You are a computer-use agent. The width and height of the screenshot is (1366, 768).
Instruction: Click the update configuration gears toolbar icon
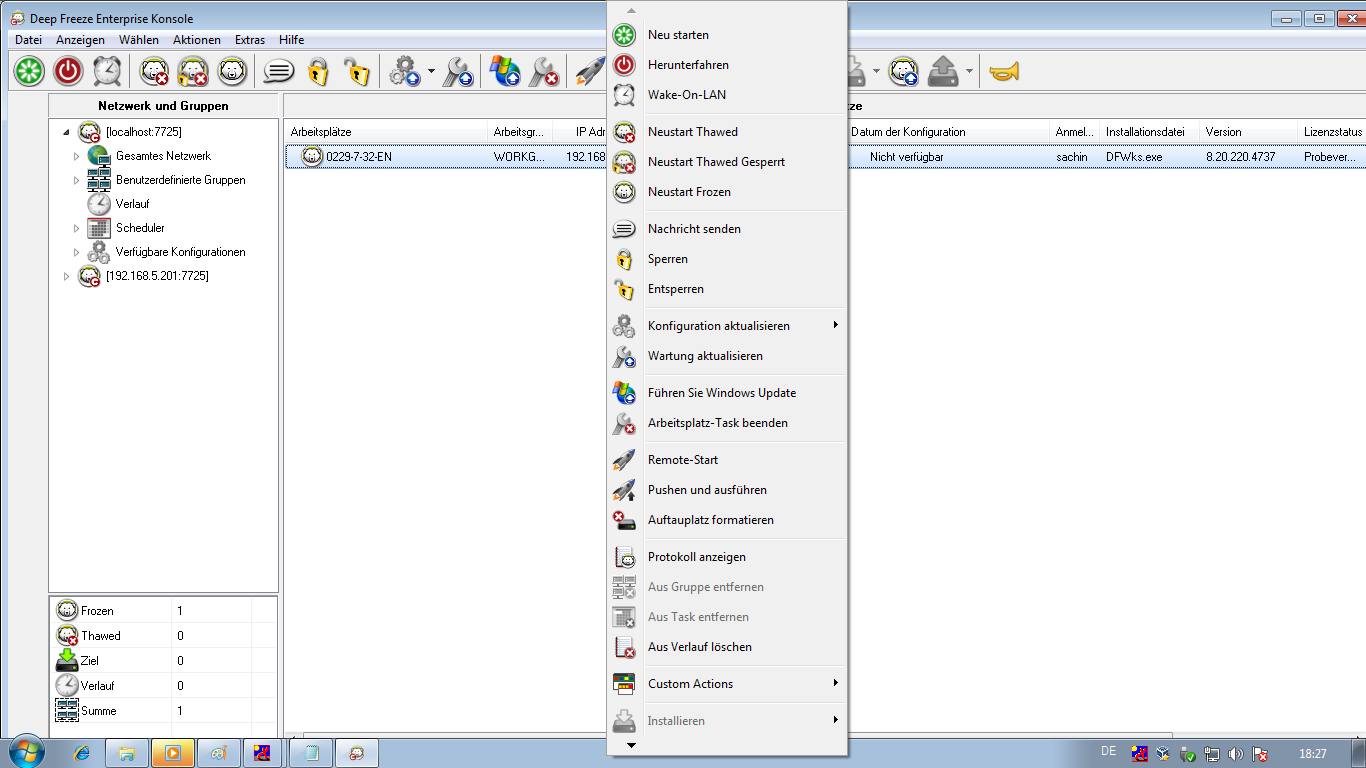tap(404, 71)
